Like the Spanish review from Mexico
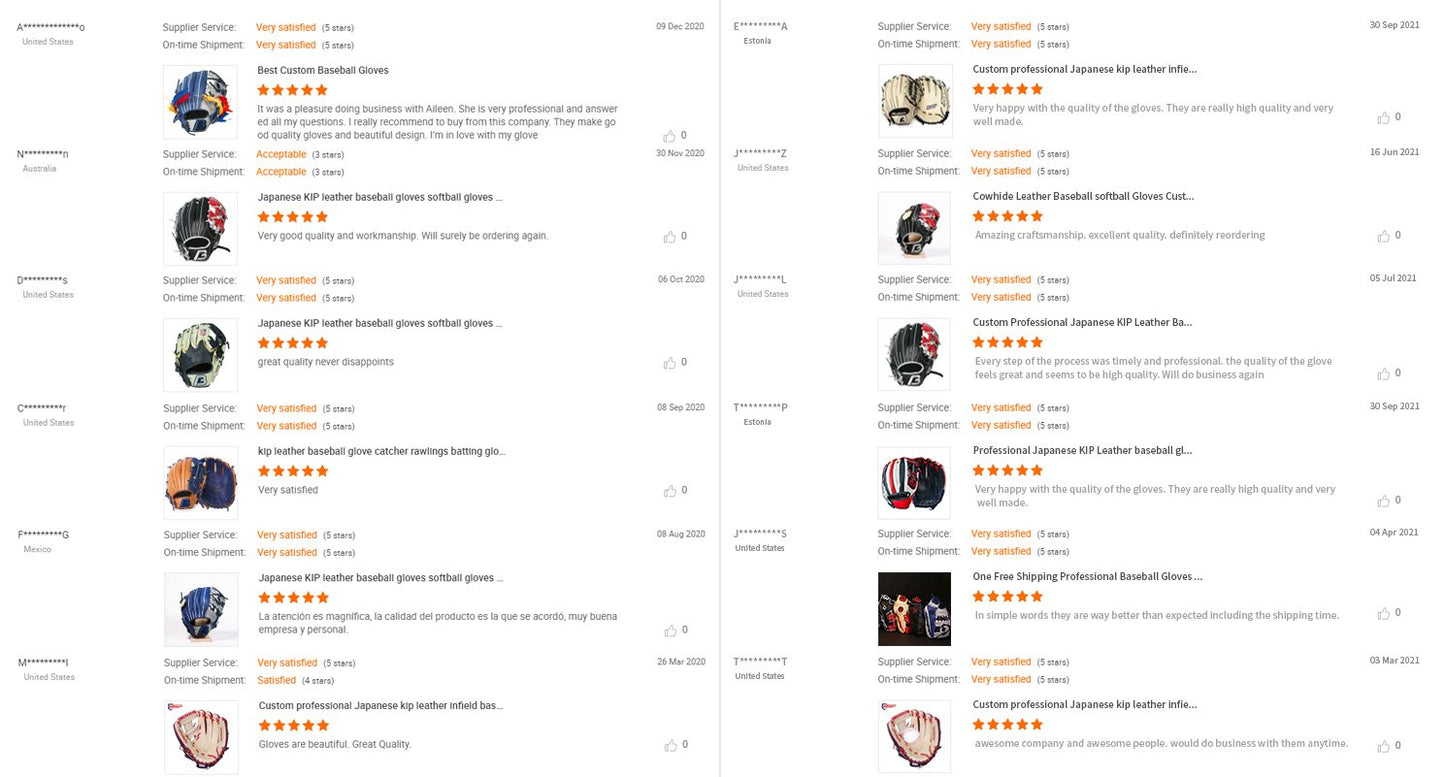This screenshot has width=1445, height=777. coord(669,631)
